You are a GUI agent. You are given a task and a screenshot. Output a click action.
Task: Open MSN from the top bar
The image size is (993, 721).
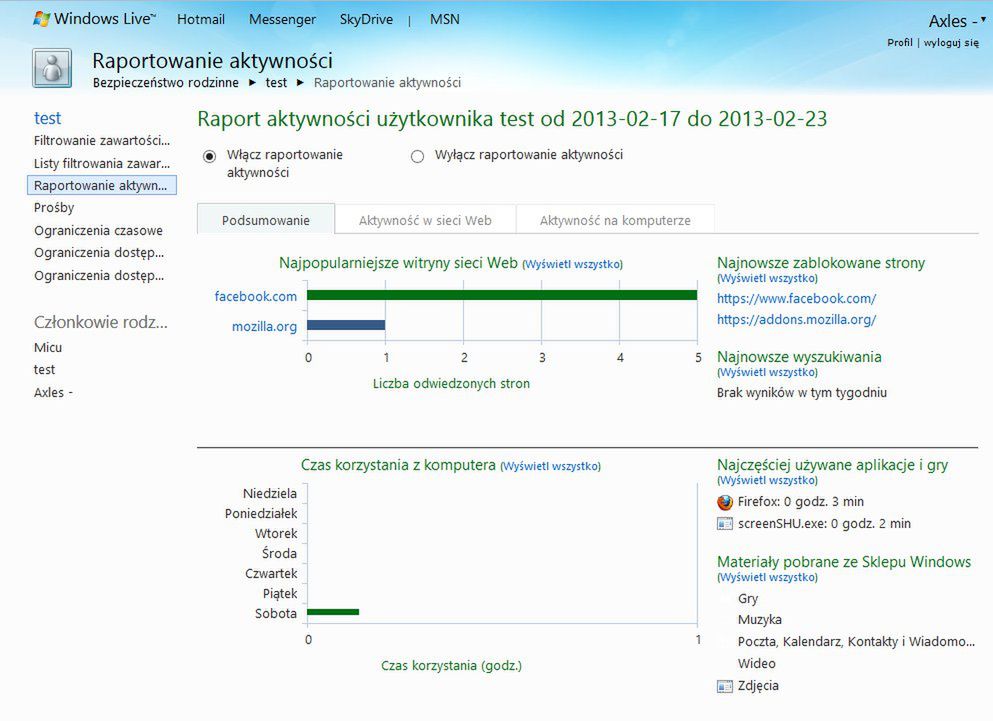click(445, 20)
